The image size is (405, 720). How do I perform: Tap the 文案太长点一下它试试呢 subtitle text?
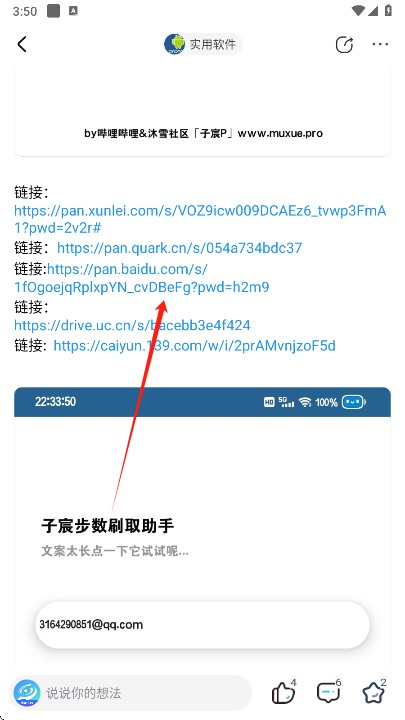point(115,551)
